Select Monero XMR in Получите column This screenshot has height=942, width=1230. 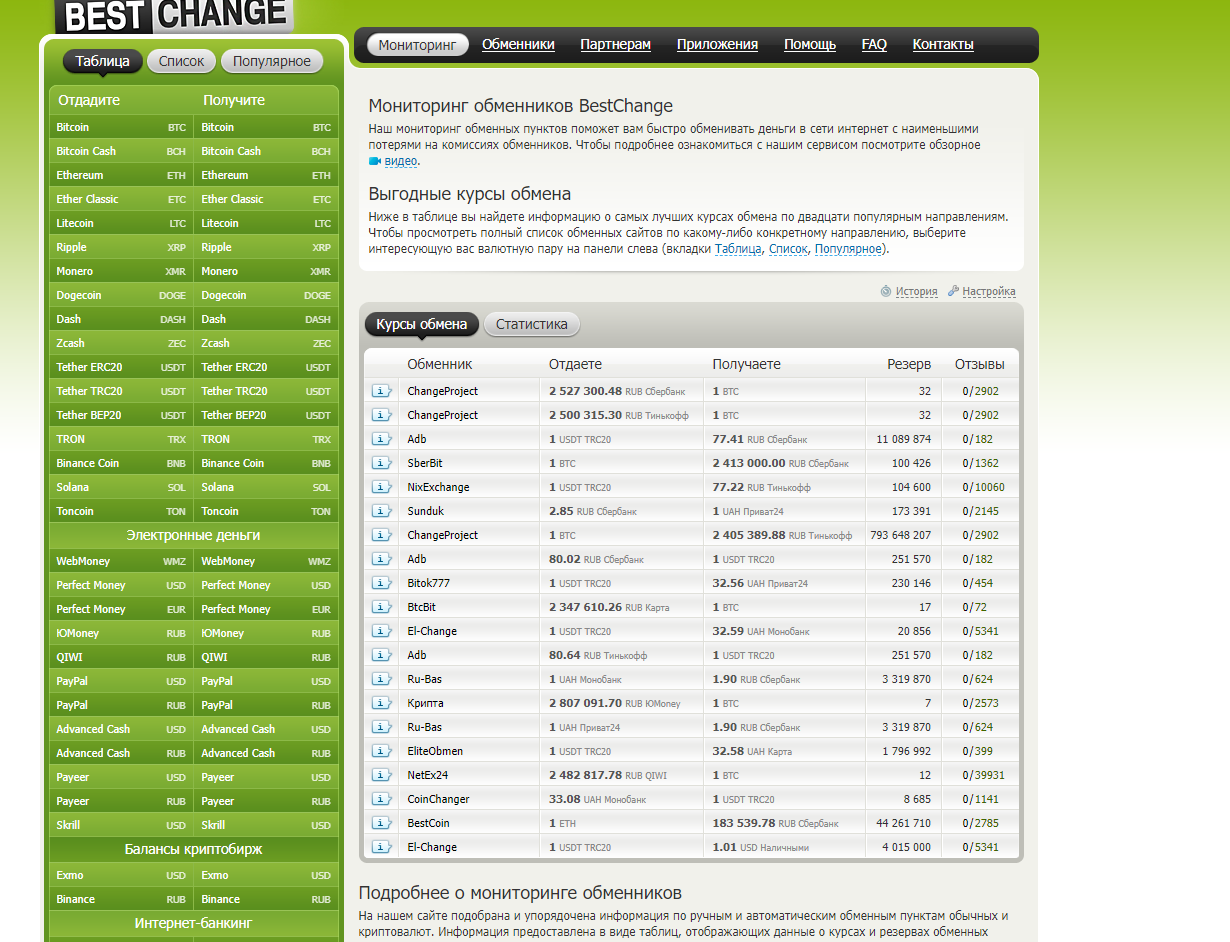(x=266, y=271)
